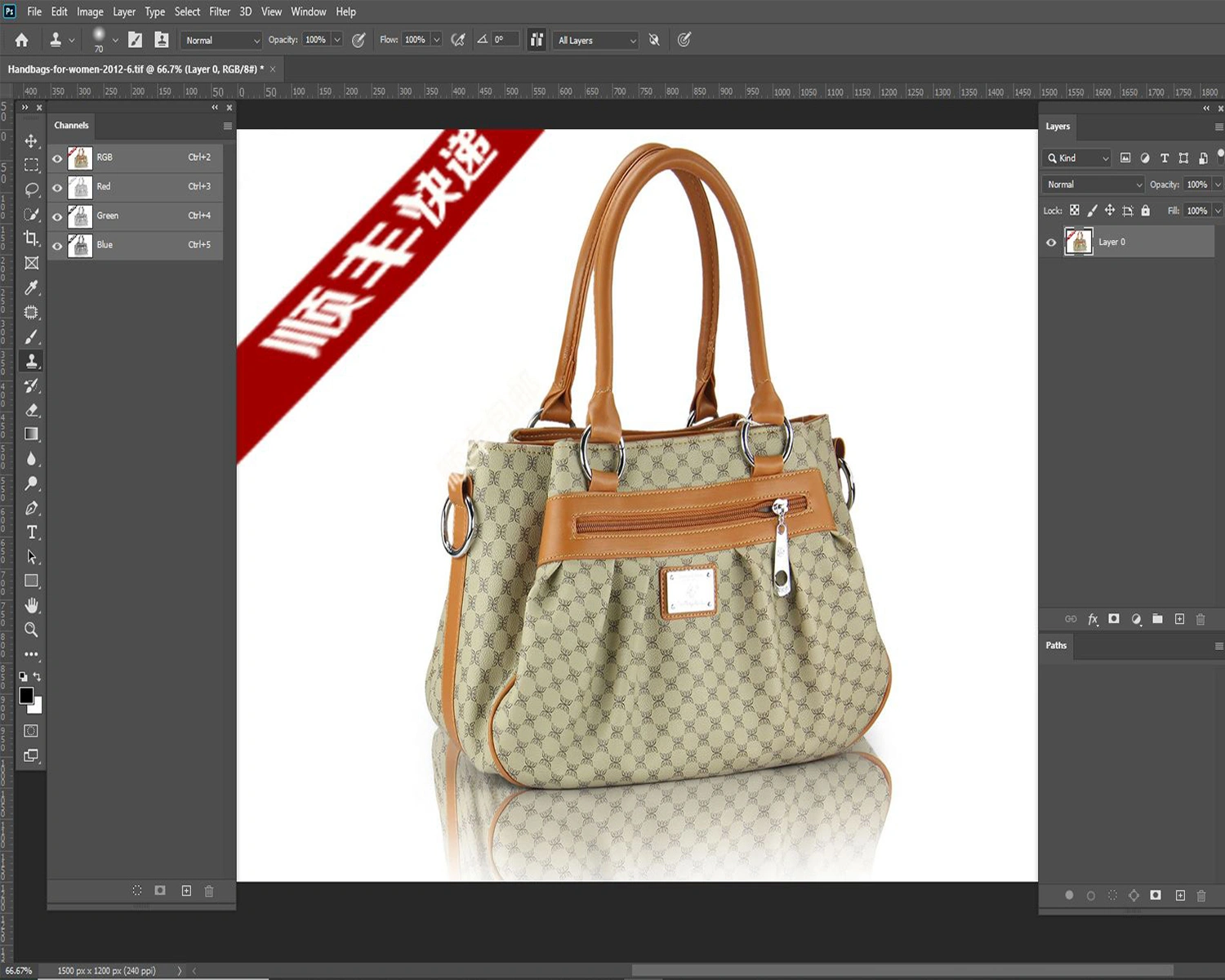This screenshot has width=1225, height=980.
Task: Choose the Crop tool
Action: pos(31,238)
